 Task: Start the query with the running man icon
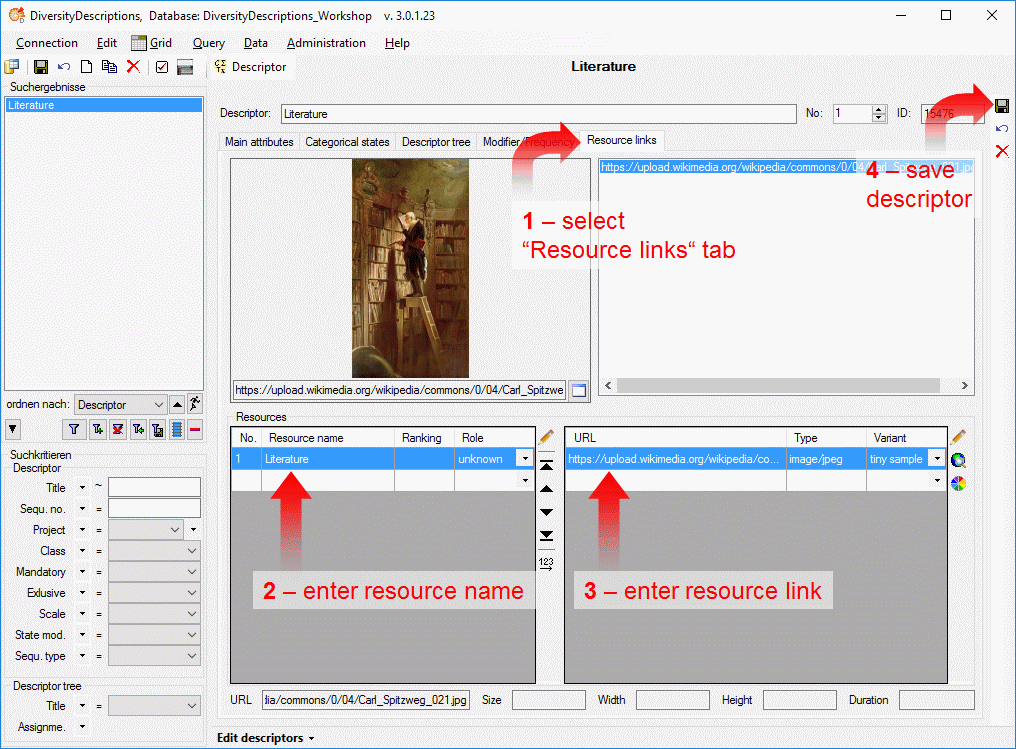tap(195, 404)
